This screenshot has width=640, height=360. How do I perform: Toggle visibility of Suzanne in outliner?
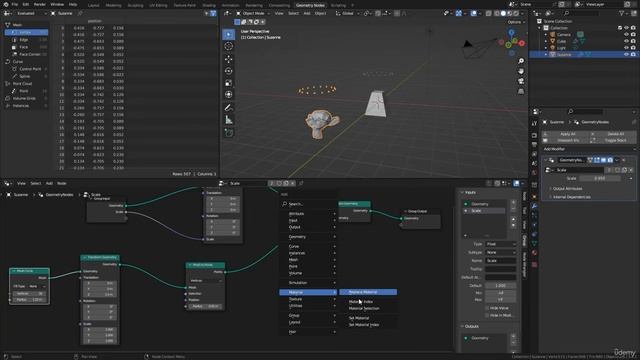(x=626, y=54)
